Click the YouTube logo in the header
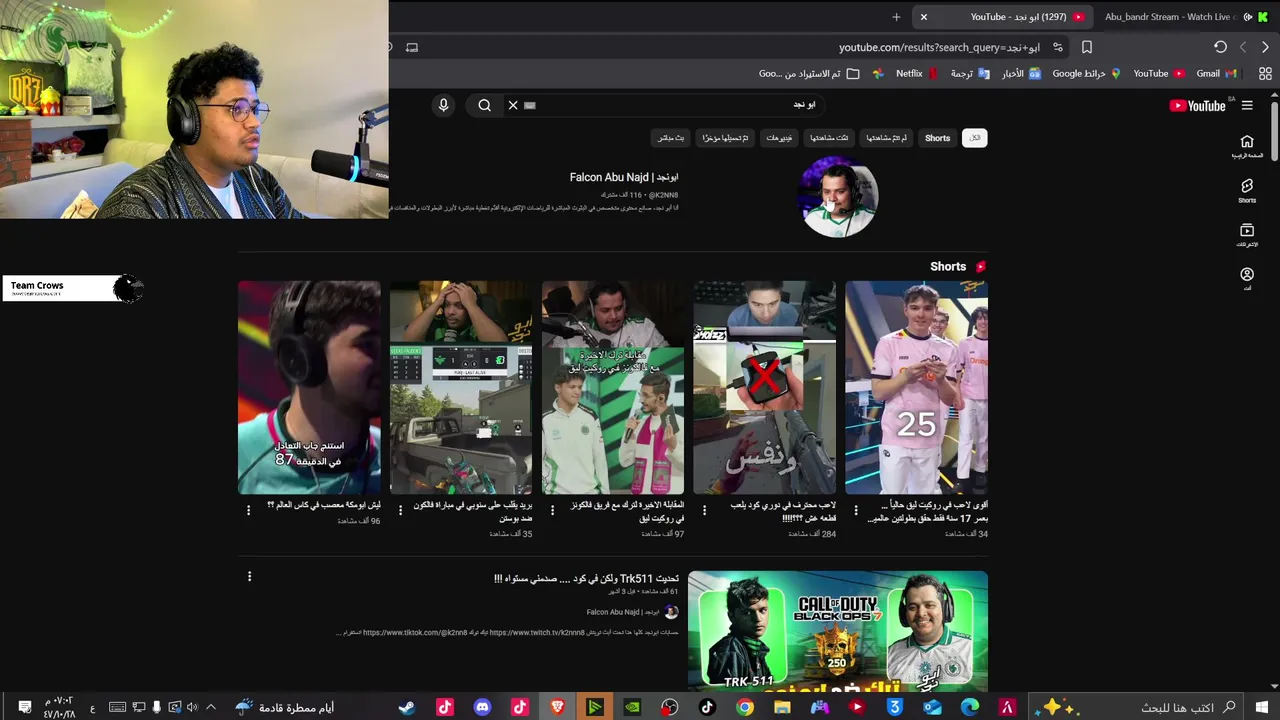The image size is (1280, 720). 1197,105
